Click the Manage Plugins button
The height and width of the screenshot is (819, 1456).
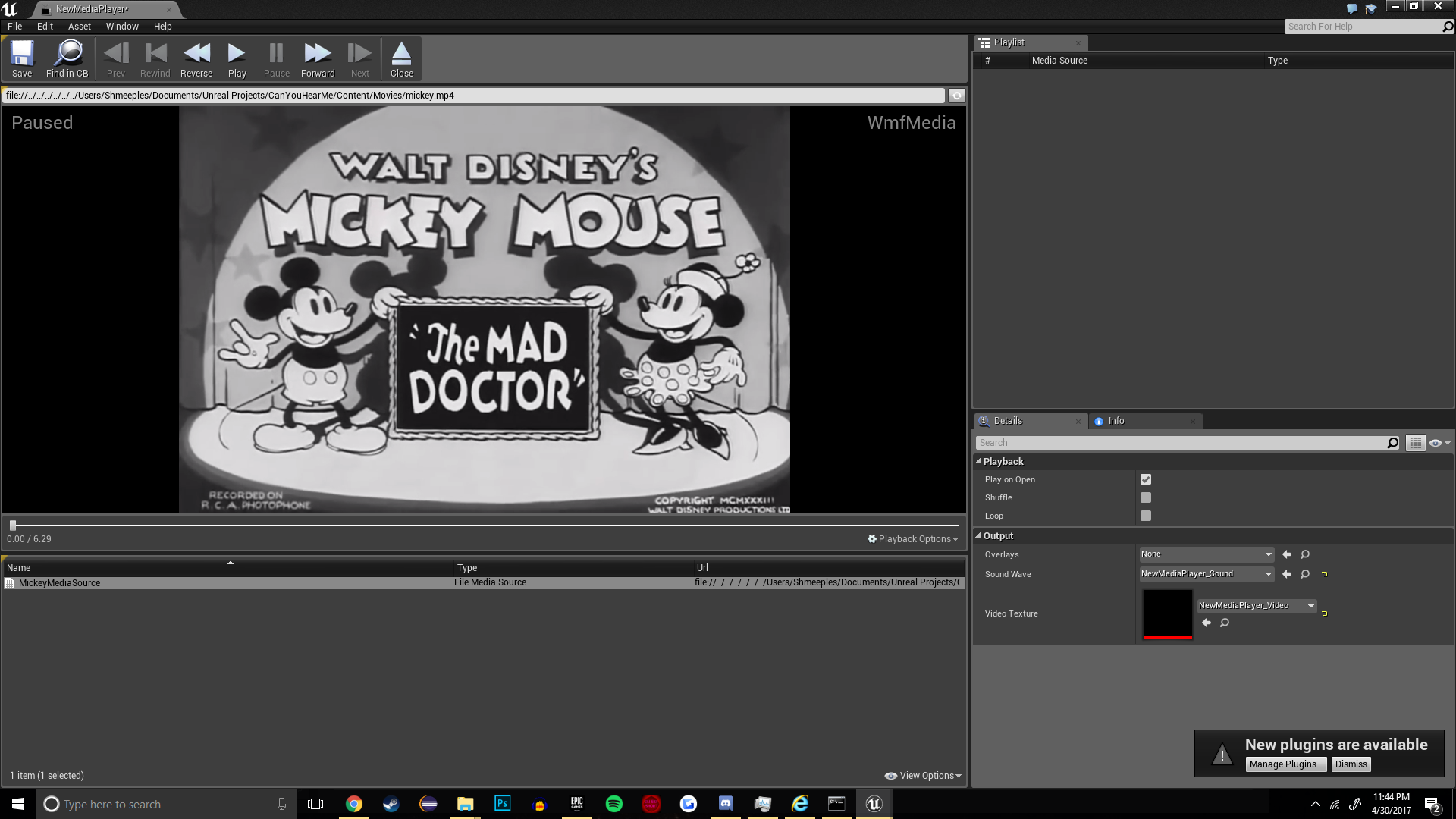tap(1286, 765)
